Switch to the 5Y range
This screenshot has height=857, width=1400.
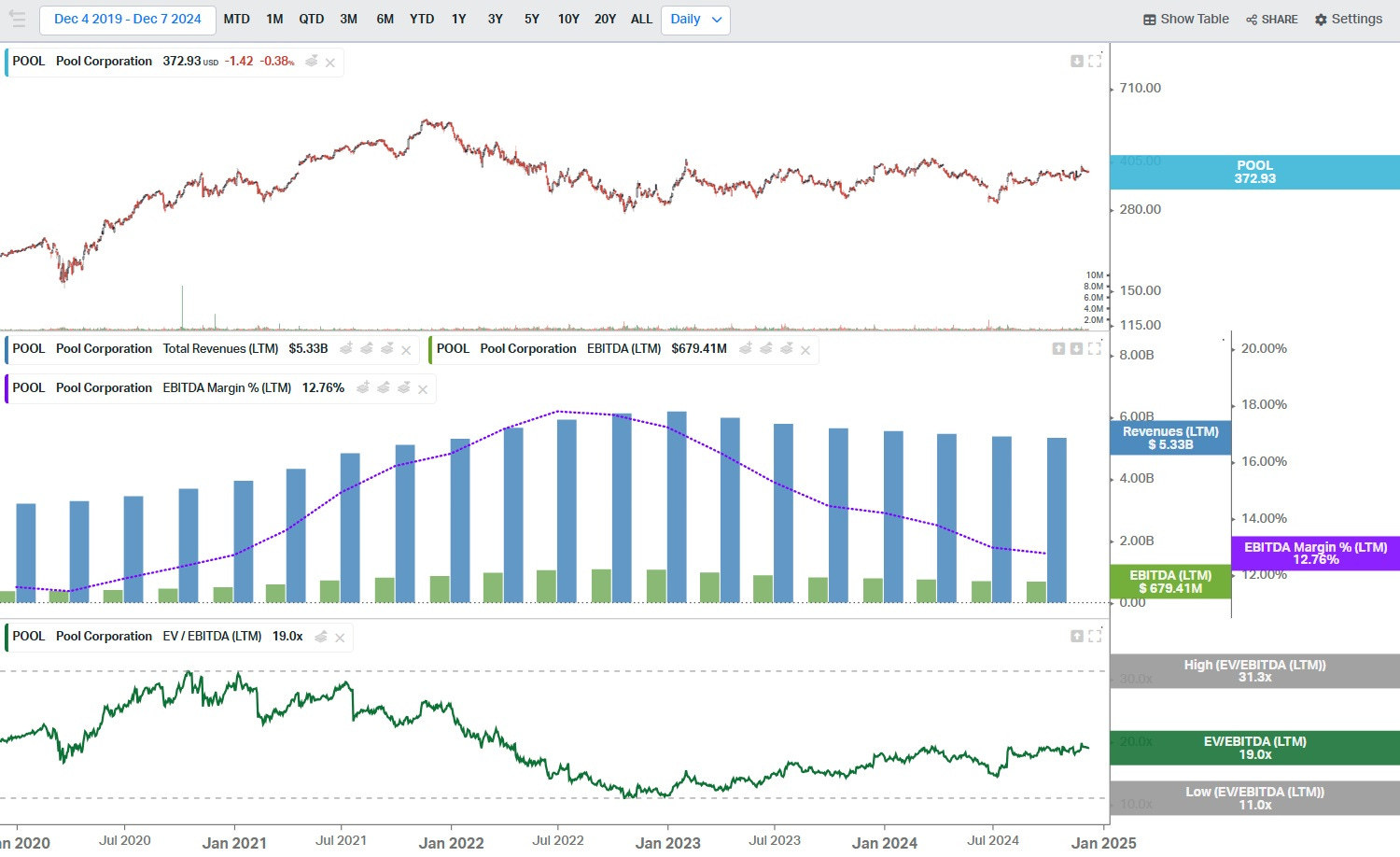pos(532,20)
